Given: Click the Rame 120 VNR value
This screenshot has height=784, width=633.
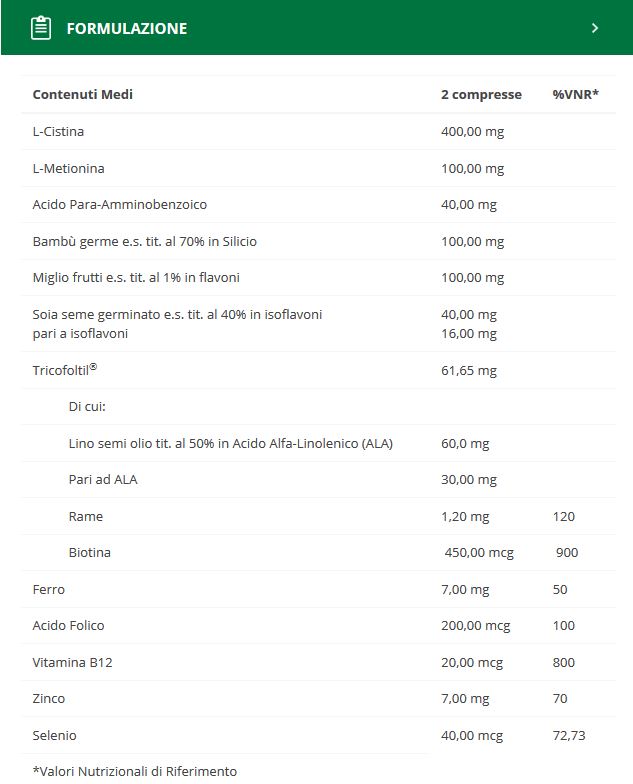Looking at the screenshot, I should [x=564, y=516].
